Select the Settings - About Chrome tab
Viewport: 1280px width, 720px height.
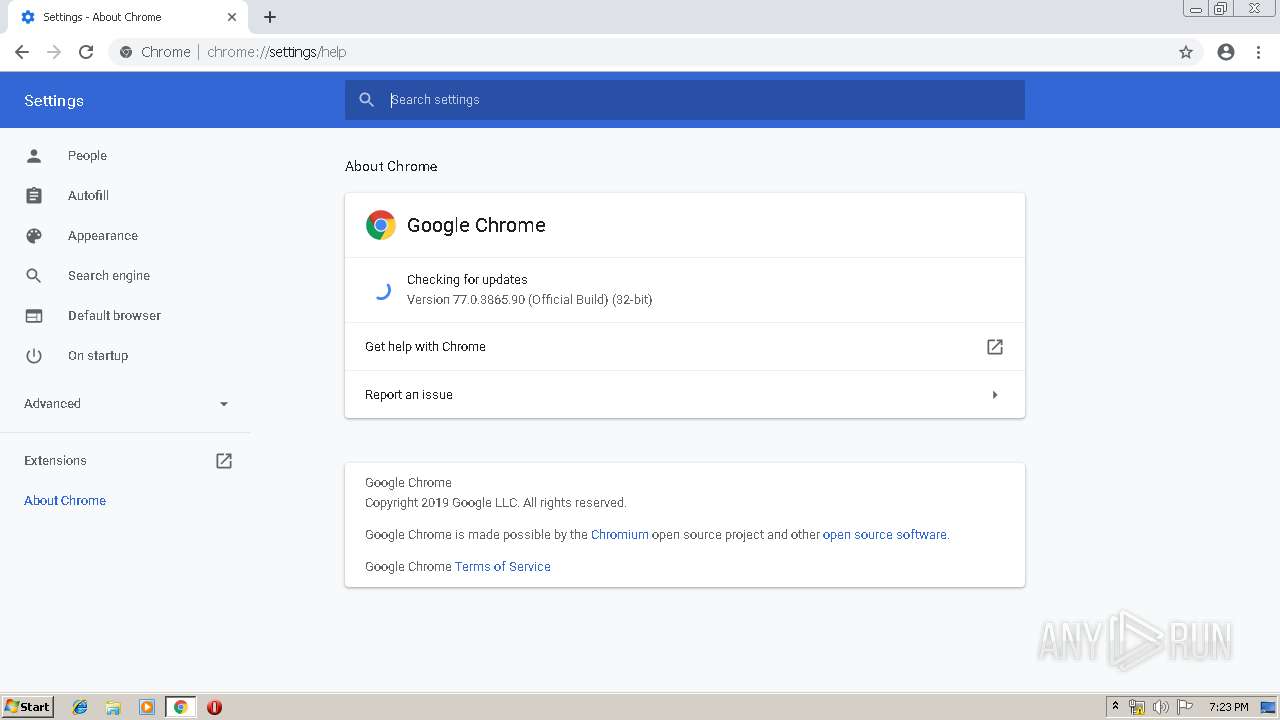point(127,17)
